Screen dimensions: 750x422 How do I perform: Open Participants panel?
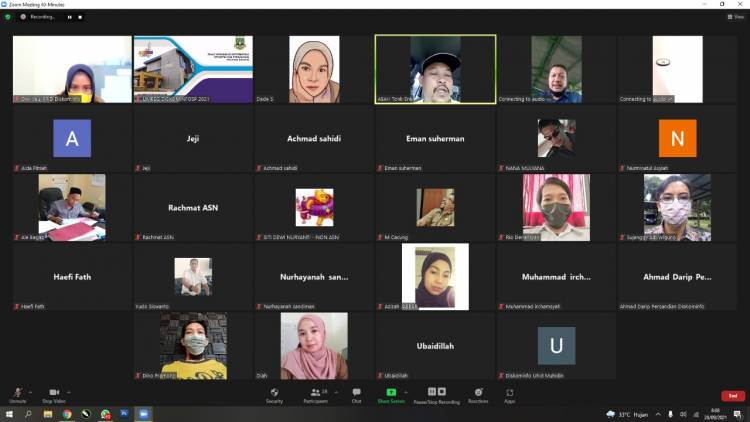[x=316, y=395]
